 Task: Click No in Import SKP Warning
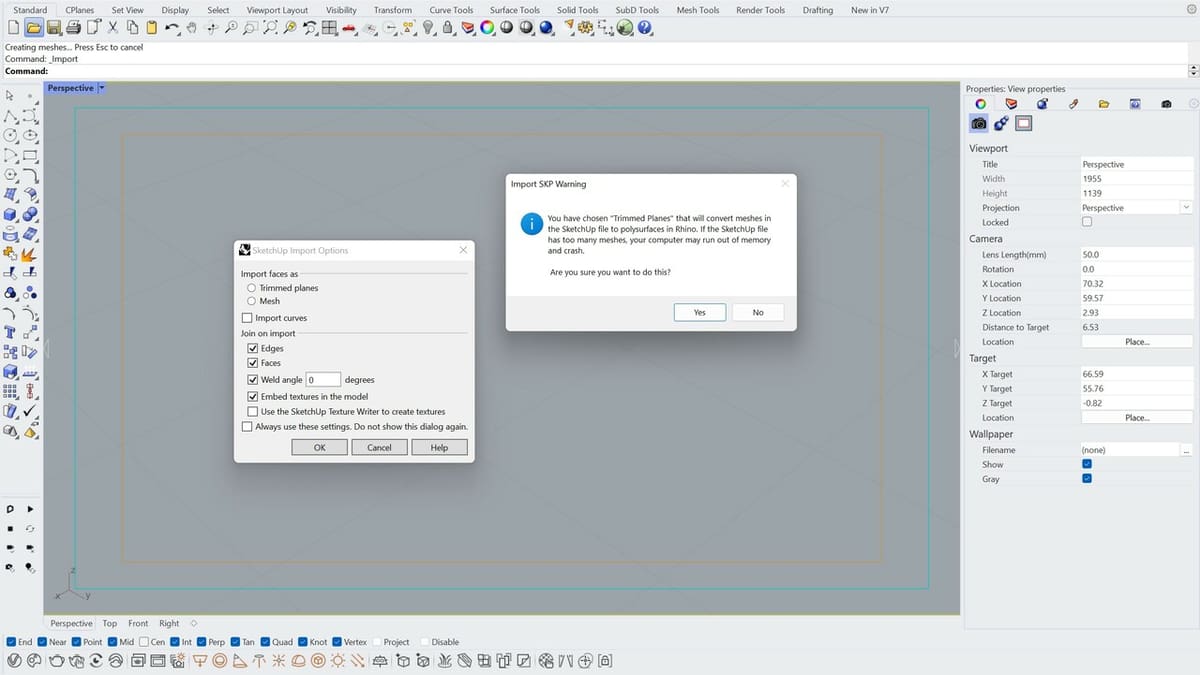click(758, 312)
